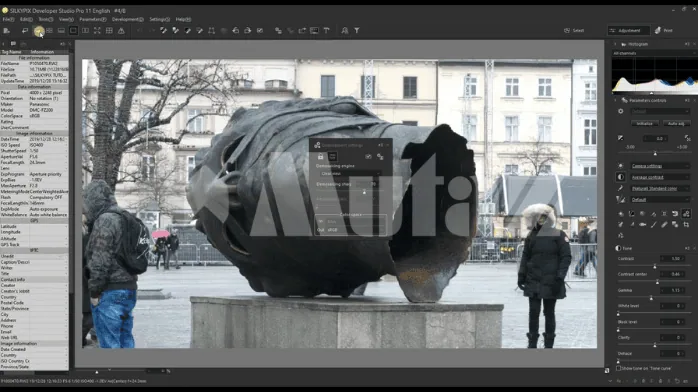Image resolution: width=698 pixels, height=392 pixels.
Task: Click the Print button
Action: tap(664, 31)
